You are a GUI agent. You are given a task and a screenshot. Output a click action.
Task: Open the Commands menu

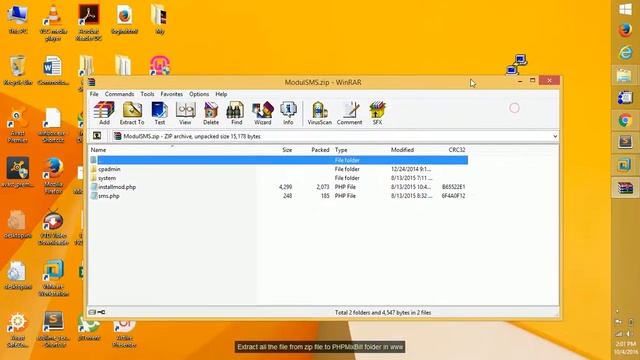tap(119, 94)
